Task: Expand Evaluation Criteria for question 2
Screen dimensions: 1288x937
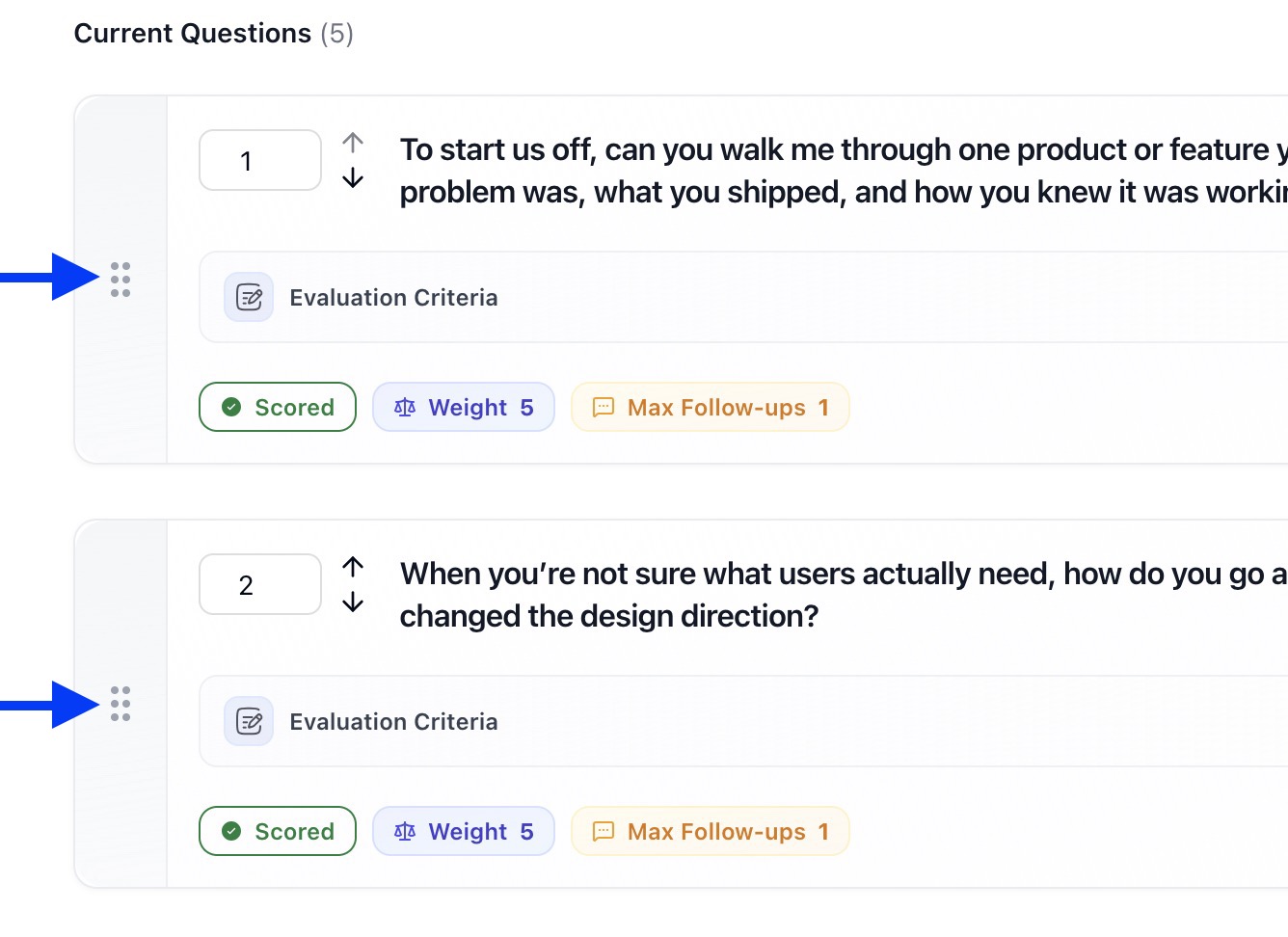Action: tap(393, 722)
